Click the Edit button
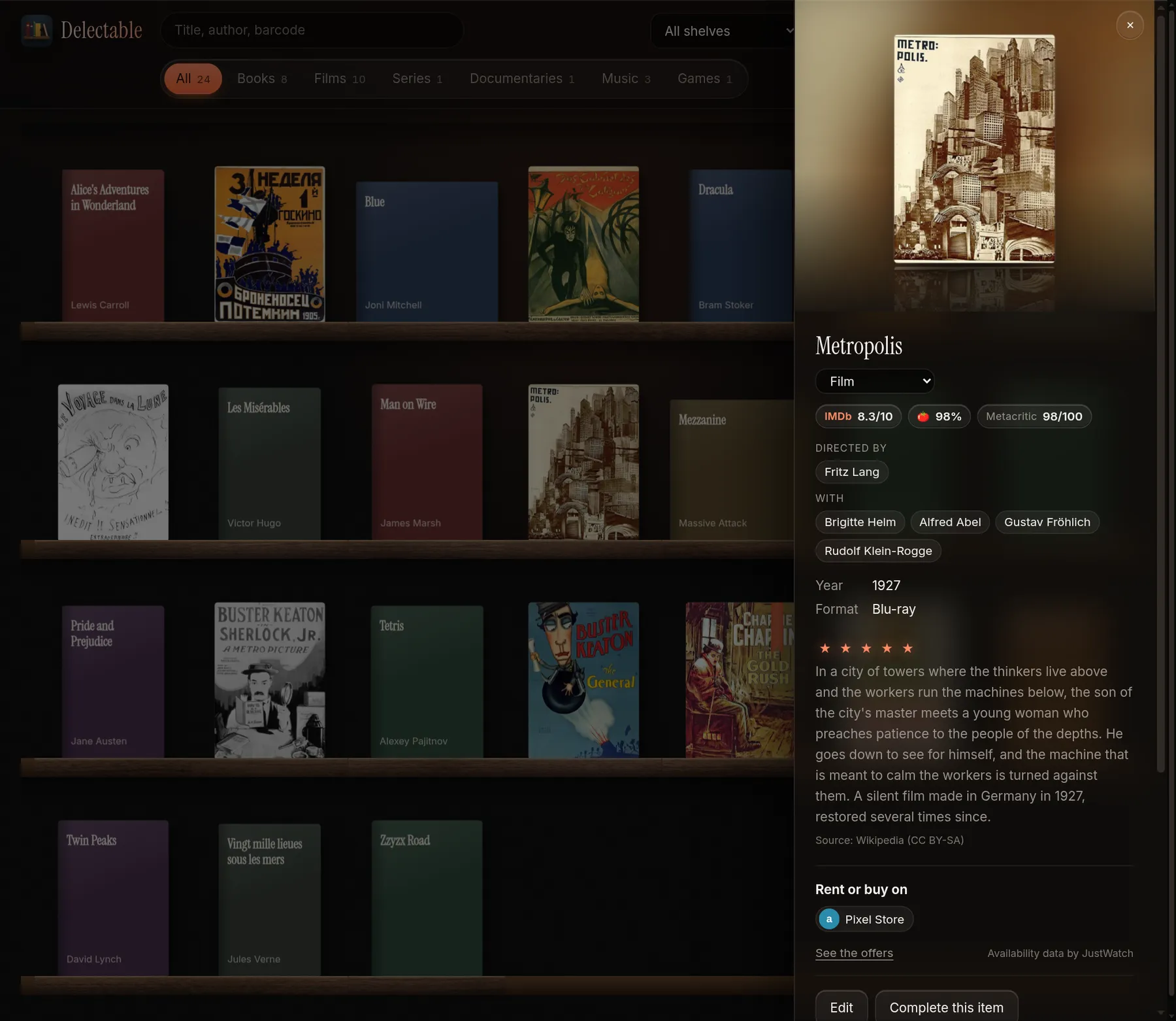 pos(841,1007)
